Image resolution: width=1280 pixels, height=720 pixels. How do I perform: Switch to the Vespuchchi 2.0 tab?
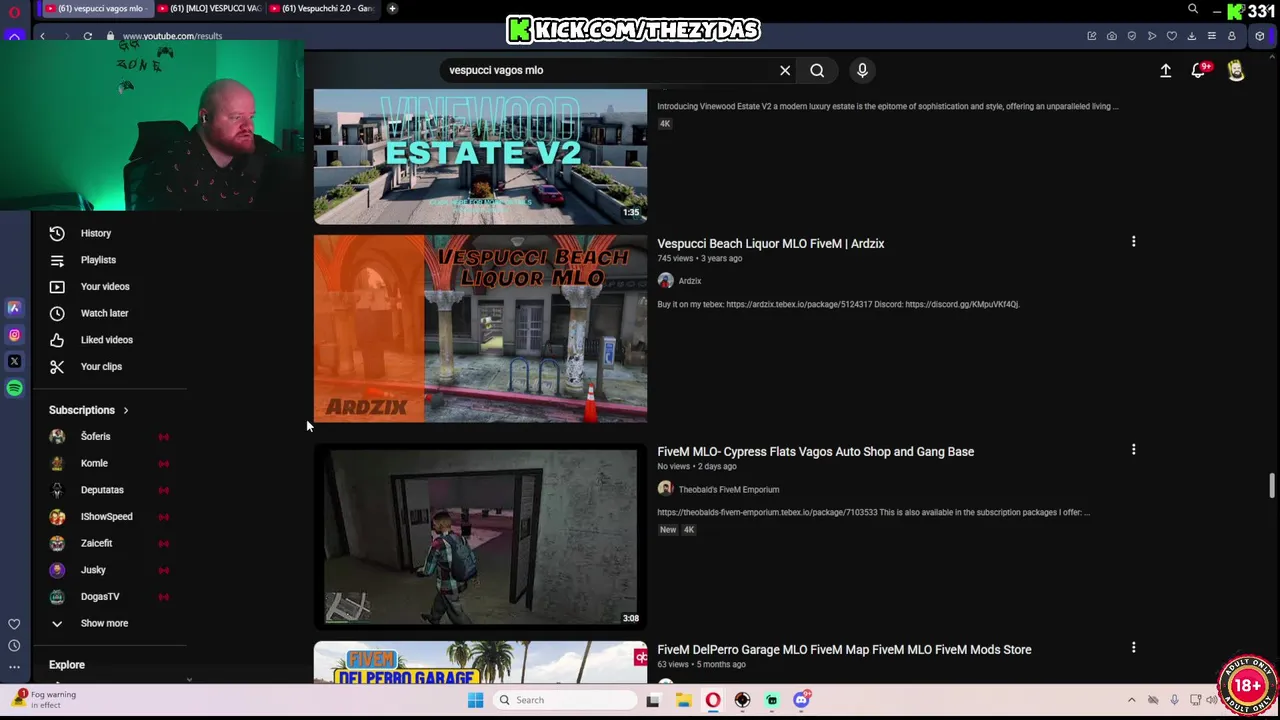point(323,8)
